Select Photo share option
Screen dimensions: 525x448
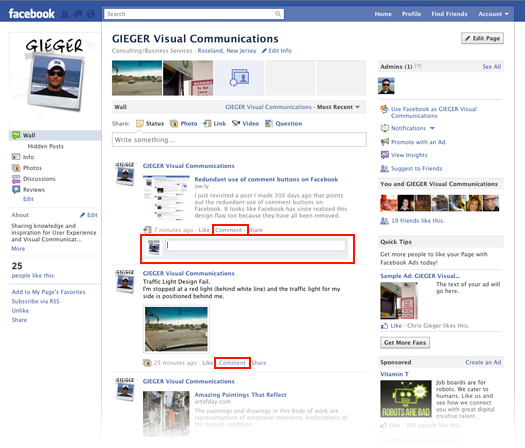[183, 124]
